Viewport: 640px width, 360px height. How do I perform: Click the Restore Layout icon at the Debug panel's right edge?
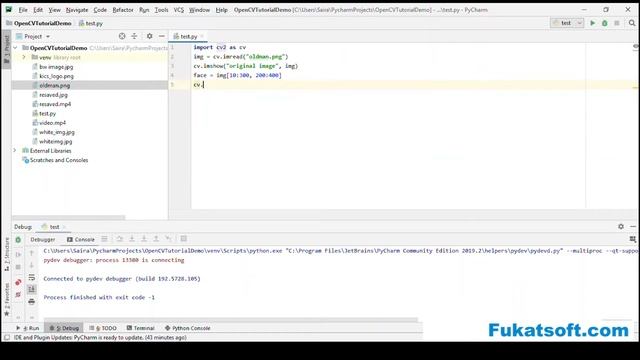(x=633, y=239)
